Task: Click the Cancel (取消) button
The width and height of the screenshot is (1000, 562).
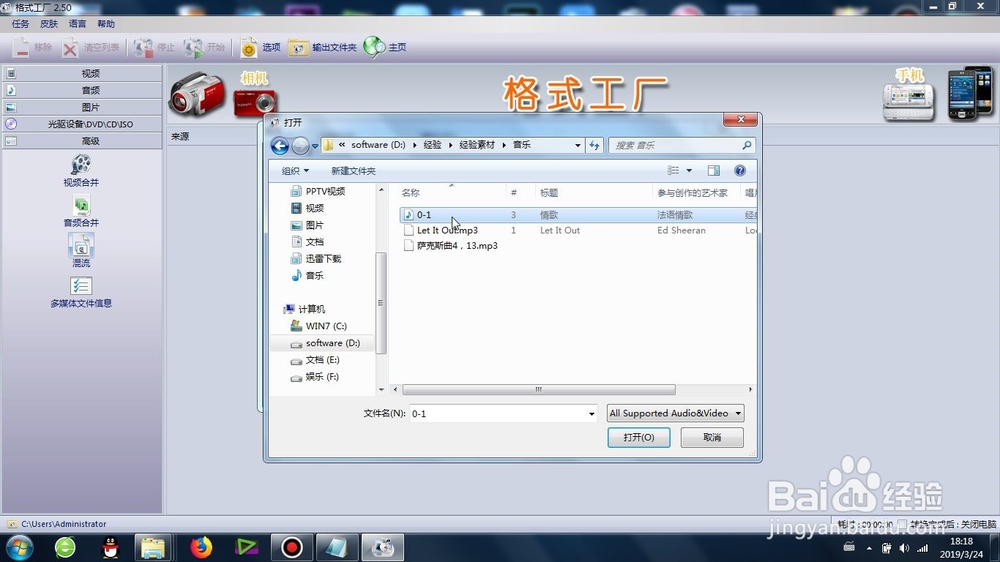Action: (712, 438)
